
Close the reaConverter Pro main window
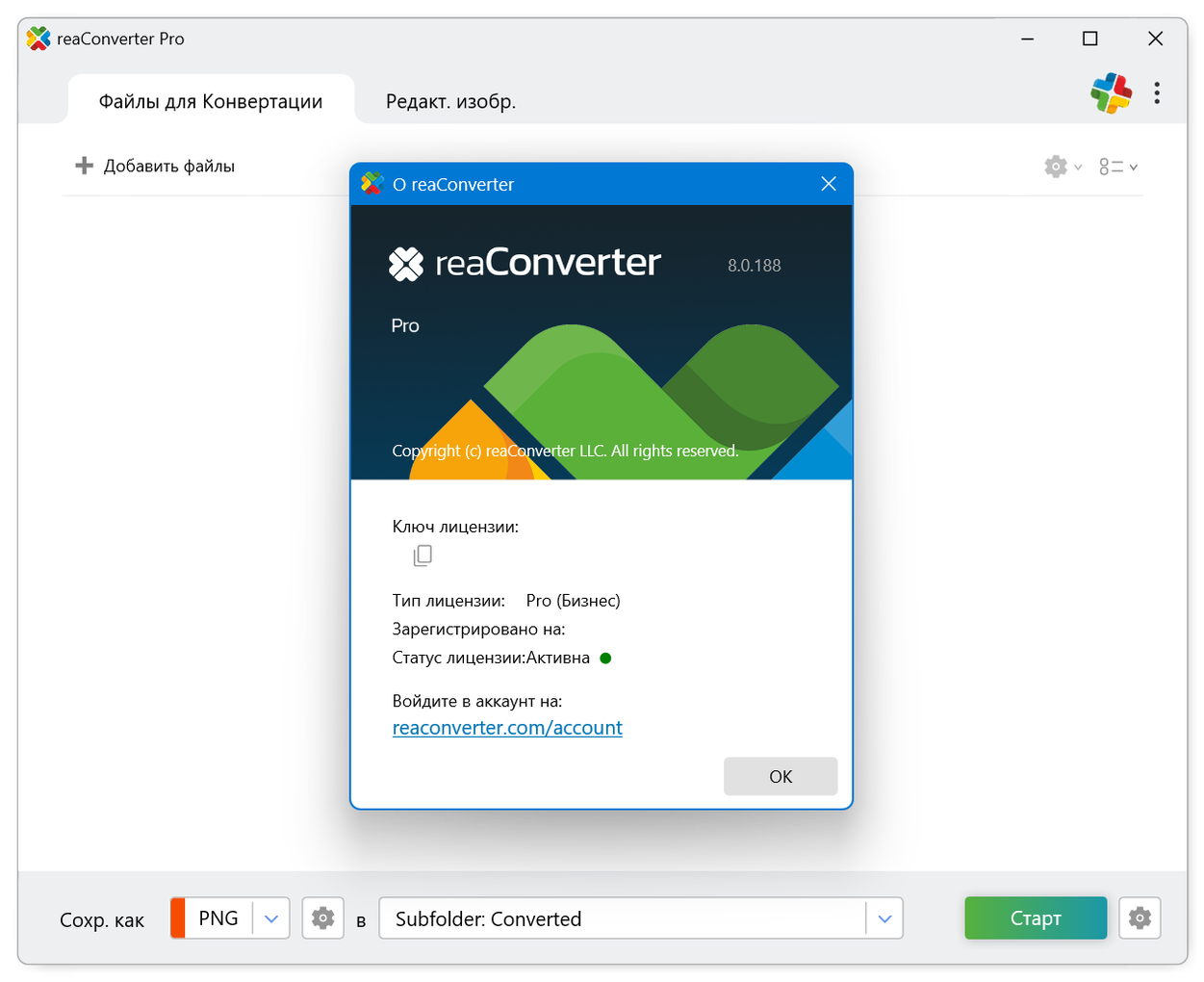[1155, 39]
